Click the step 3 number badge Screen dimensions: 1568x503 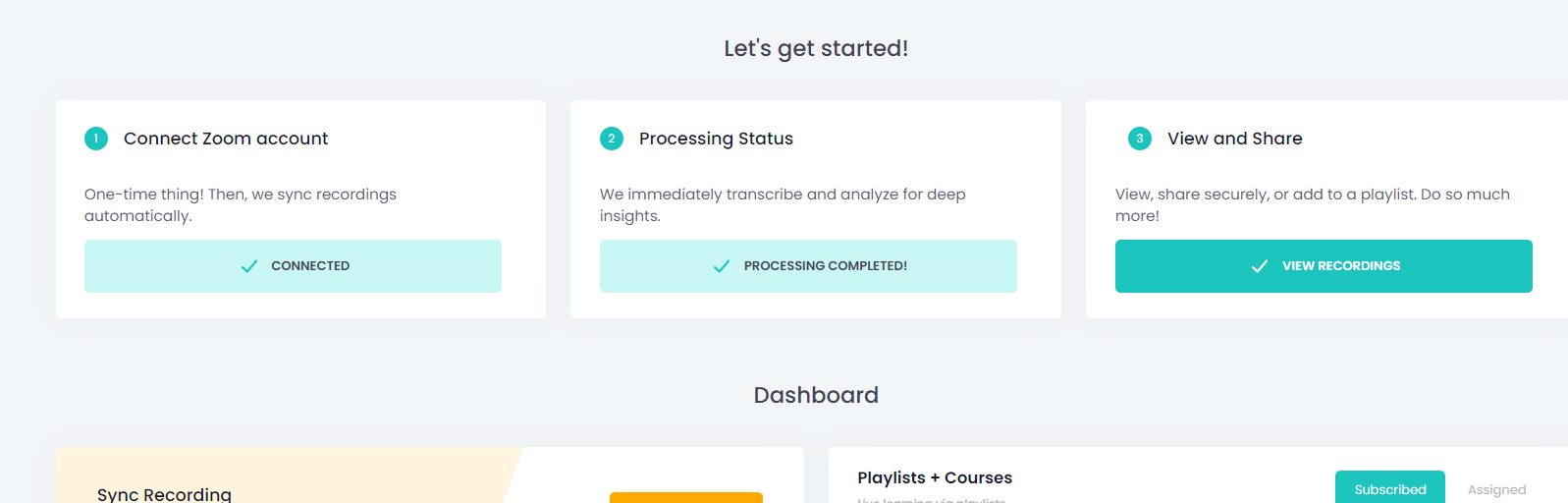click(x=1139, y=139)
